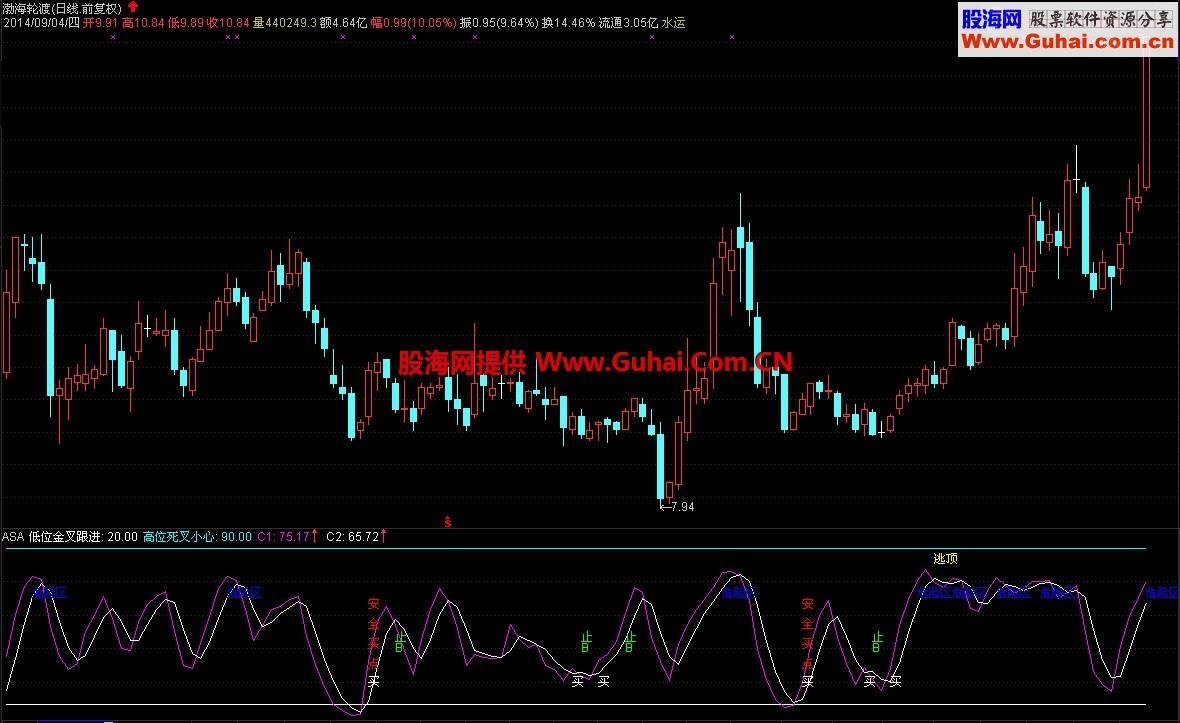Screen dimensions: 1180x723
Task: Click the low price 低9.89
Action: [x=186, y=23]
